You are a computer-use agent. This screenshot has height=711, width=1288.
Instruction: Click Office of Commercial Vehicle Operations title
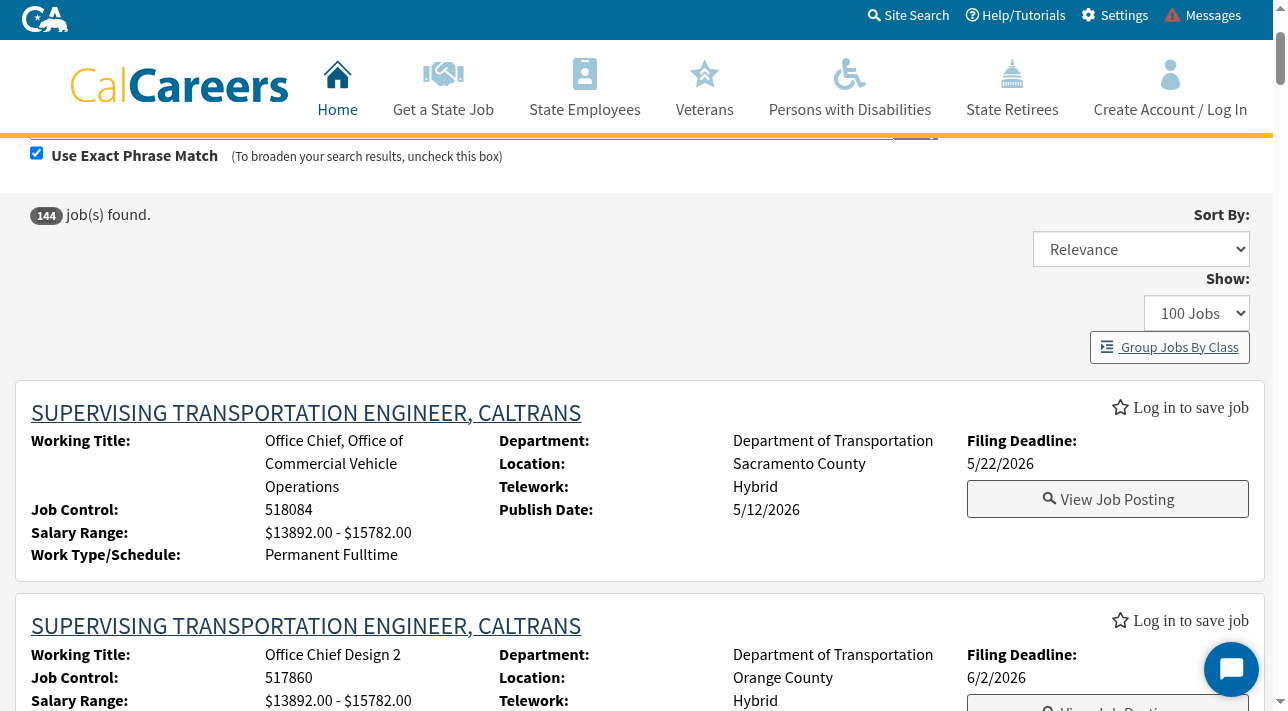tap(334, 464)
